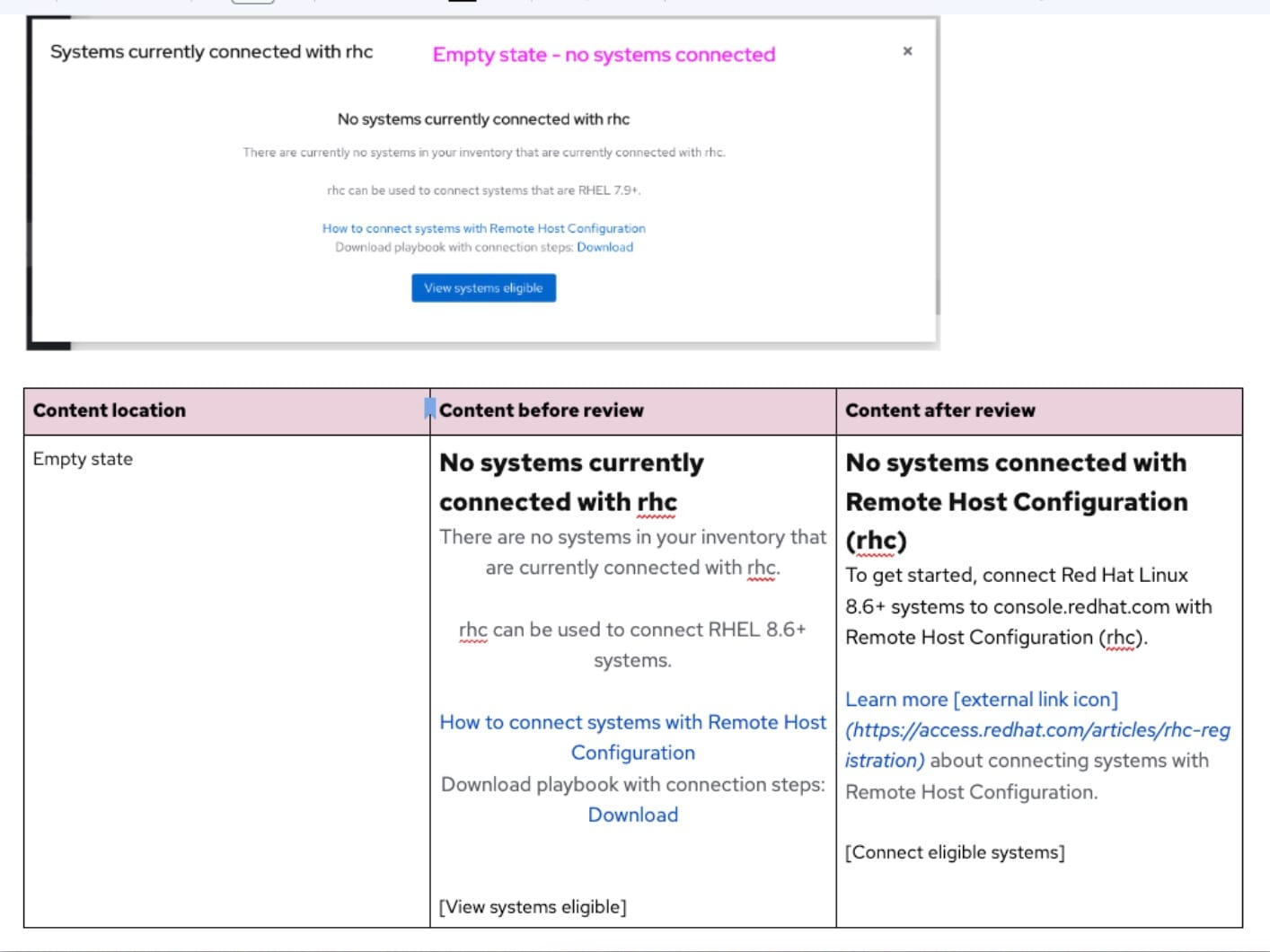Click the [View systems eligible] table text
Viewport: 1270px width, 952px height.
pos(533,907)
